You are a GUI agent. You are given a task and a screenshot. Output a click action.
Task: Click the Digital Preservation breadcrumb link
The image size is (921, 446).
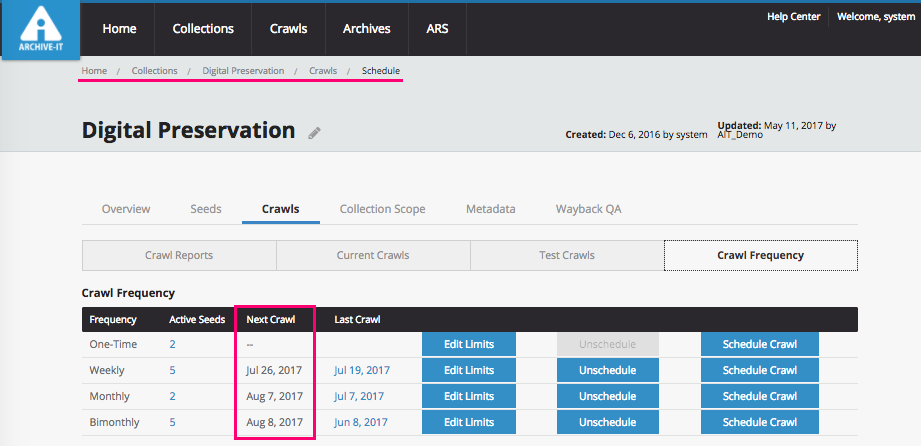[x=243, y=71]
